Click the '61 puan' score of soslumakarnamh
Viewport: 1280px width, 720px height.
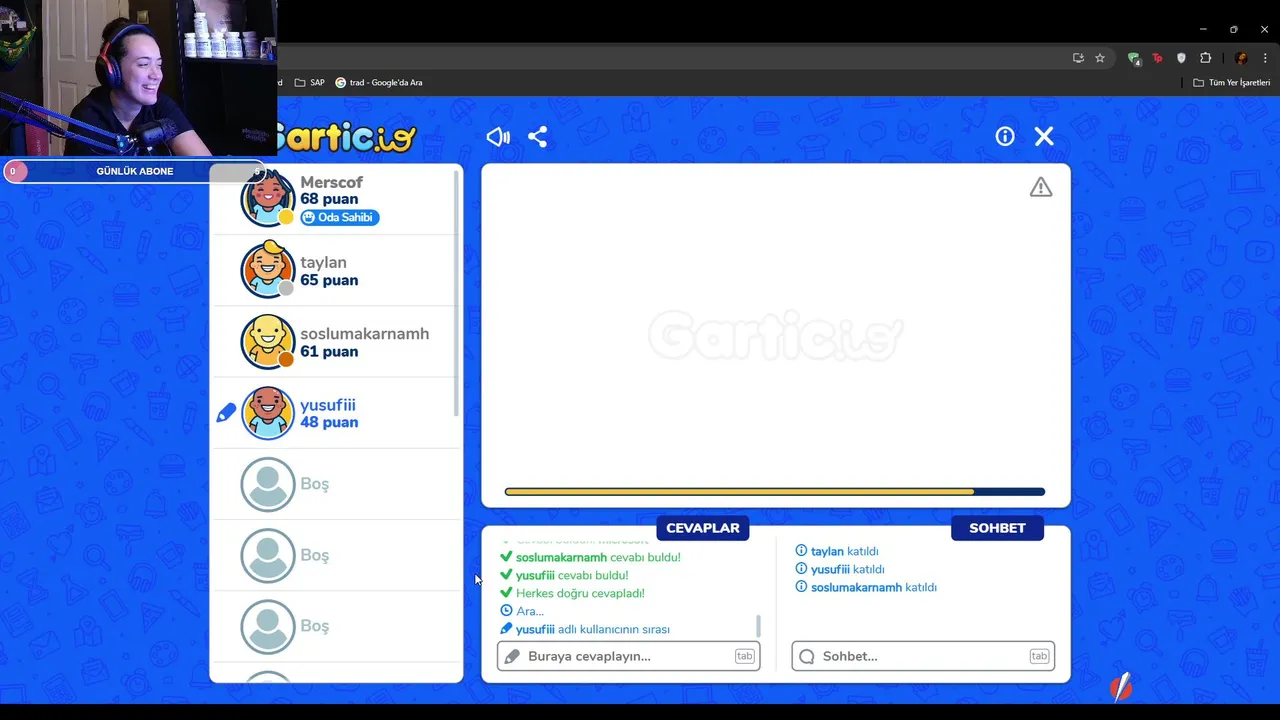(x=329, y=351)
